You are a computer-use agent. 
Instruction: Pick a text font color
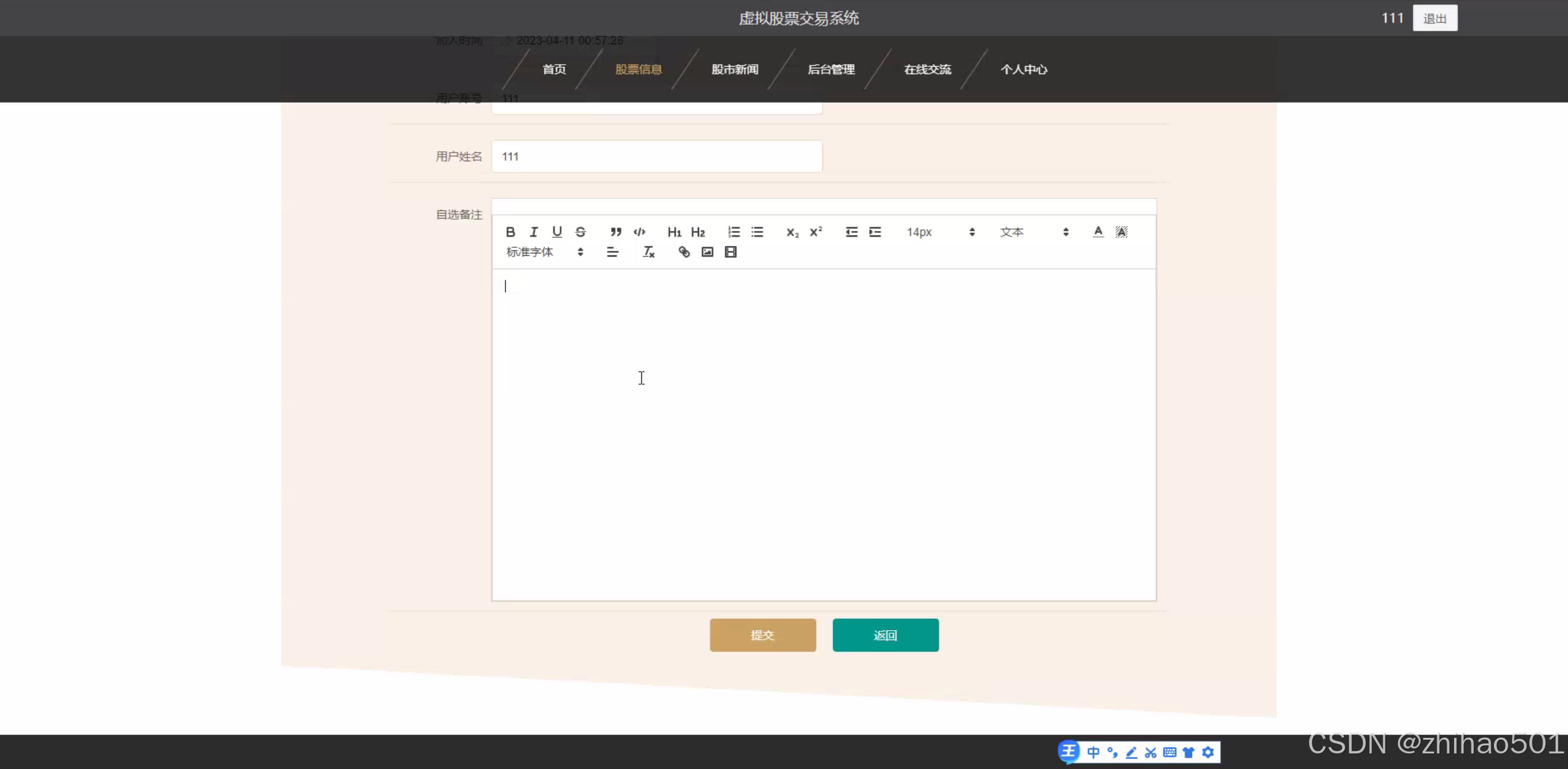[1098, 232]
